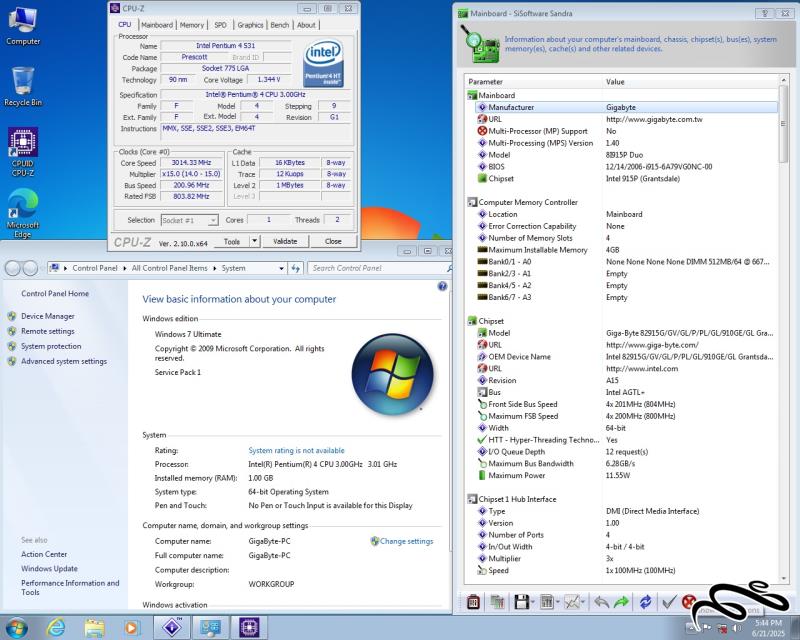Image resolution: width=800 pixels, height=640 pixels.
Task: Click the refresh button beside the Control Panel address bar
Action: (295, 268)
